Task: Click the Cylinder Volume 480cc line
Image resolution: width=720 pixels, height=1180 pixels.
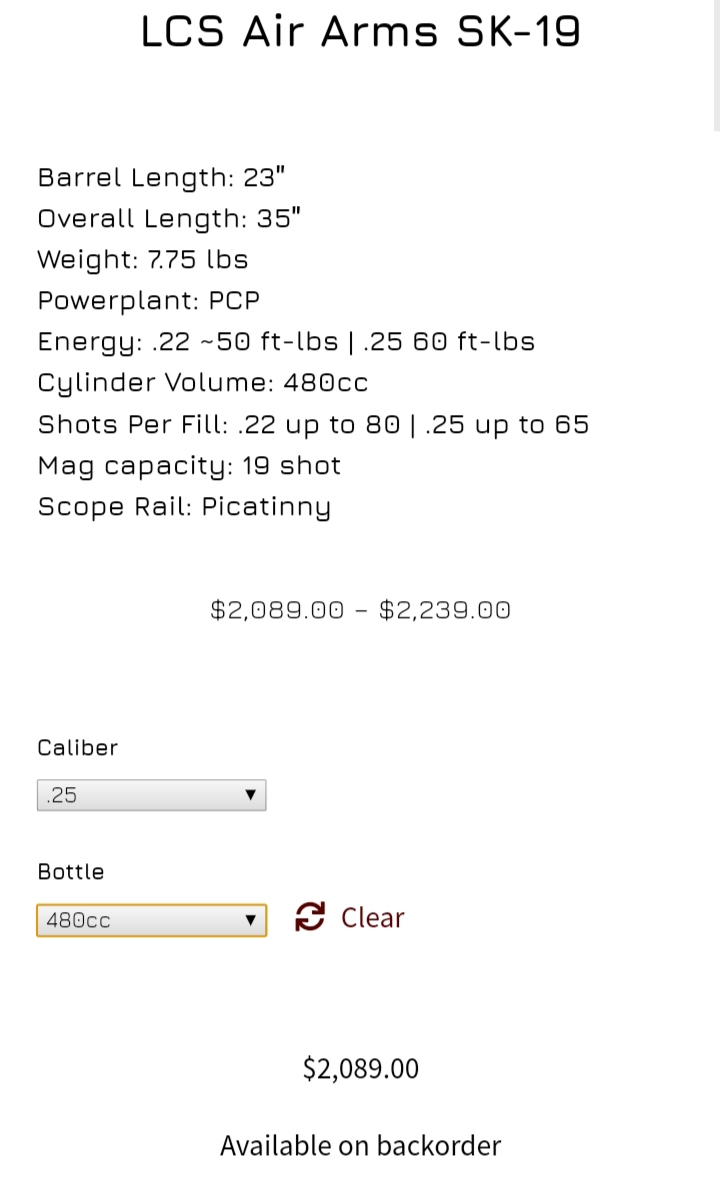Action: pyautogui.click(x=203, y=383)
